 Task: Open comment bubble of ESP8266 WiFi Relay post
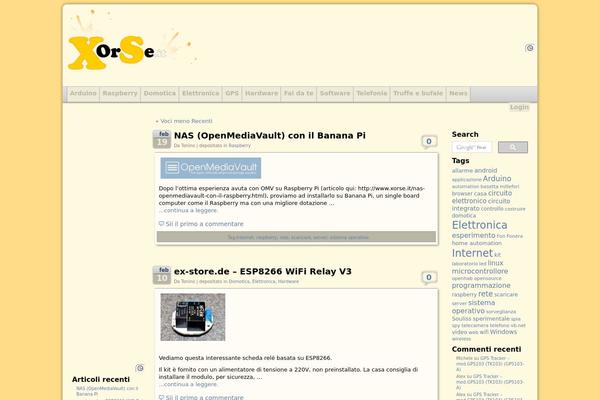(x=429, y=278)
